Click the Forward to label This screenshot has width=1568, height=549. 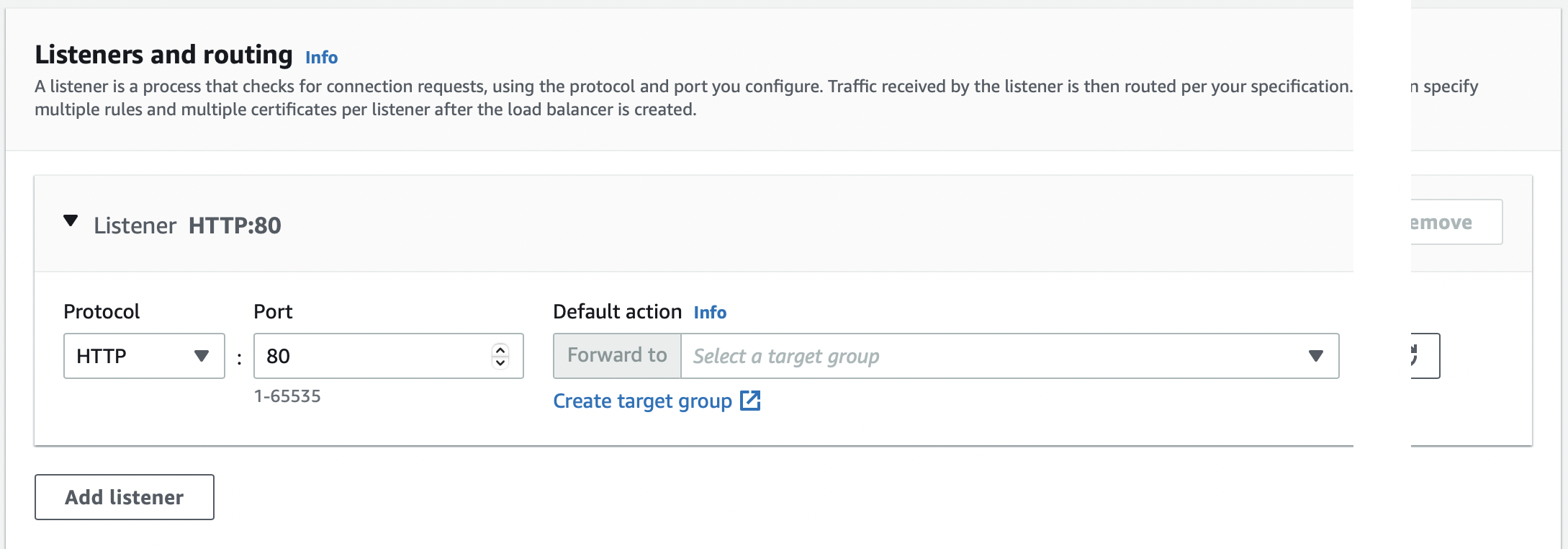617,355
